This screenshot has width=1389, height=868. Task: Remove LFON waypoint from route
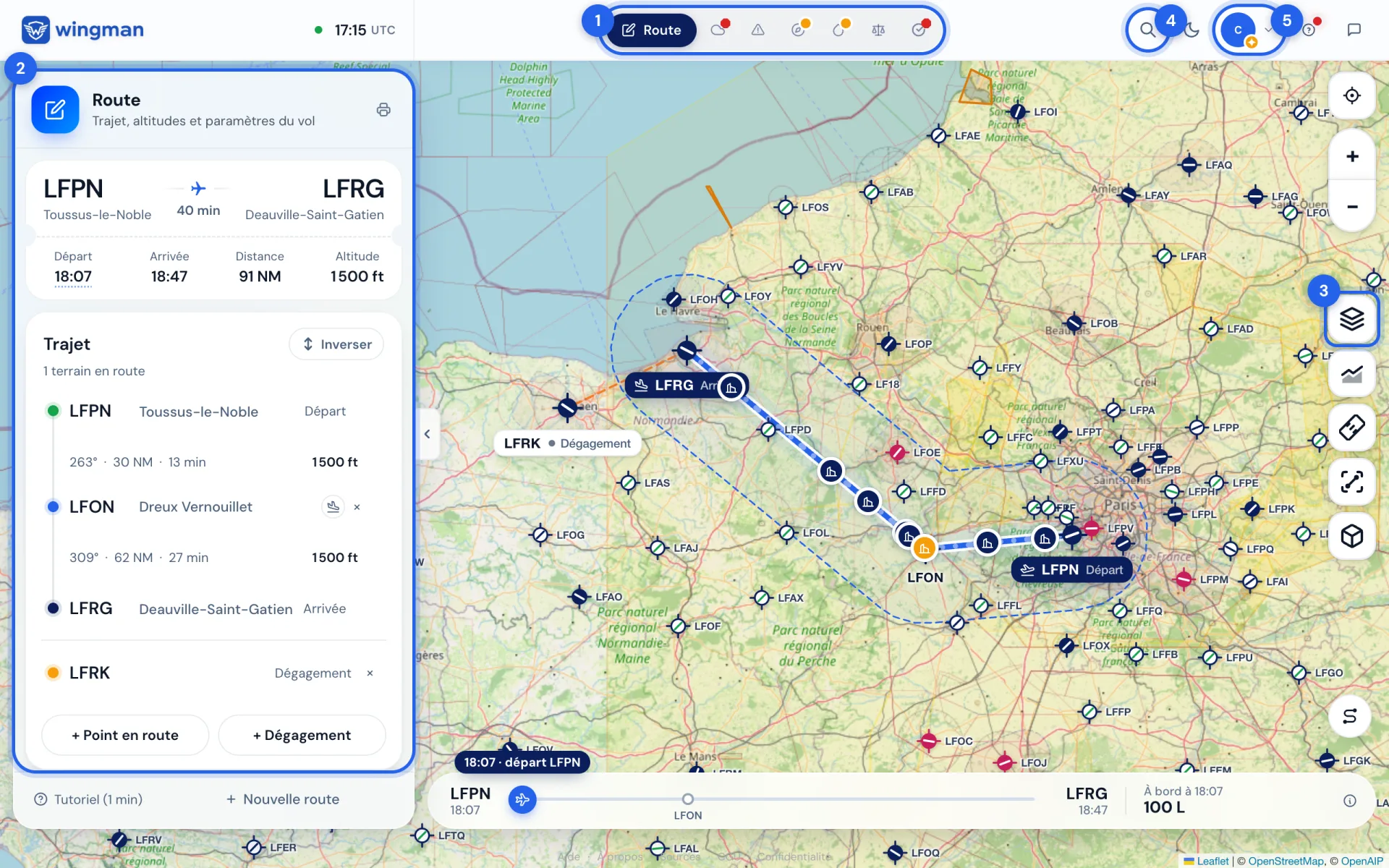coord(357,507)
